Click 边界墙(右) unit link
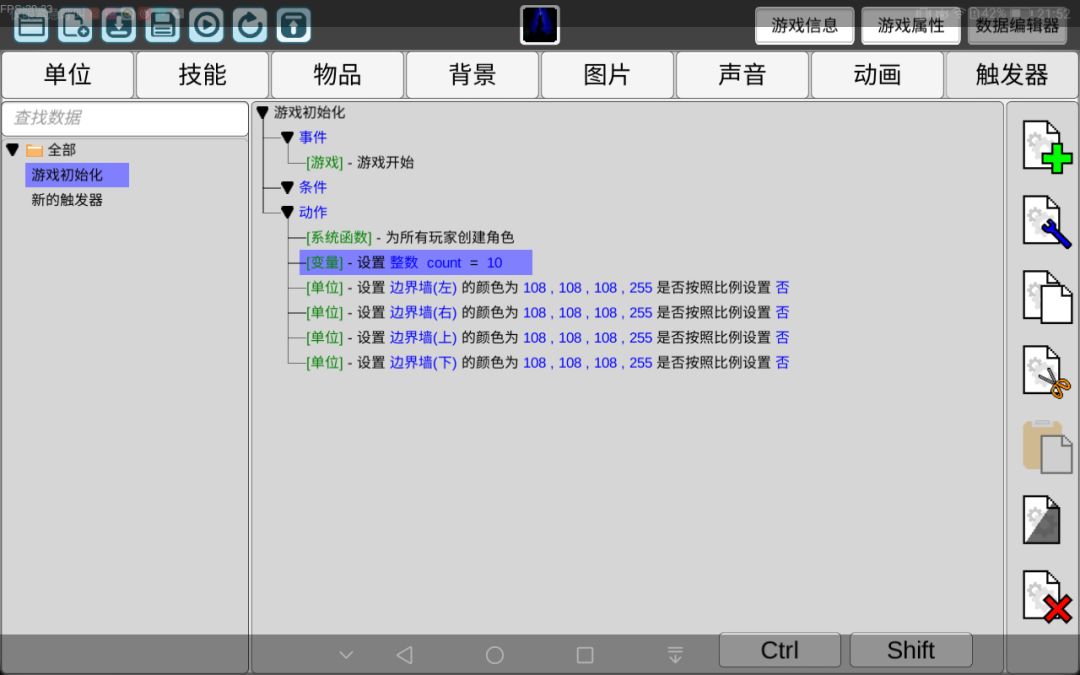 coord(423,313)
